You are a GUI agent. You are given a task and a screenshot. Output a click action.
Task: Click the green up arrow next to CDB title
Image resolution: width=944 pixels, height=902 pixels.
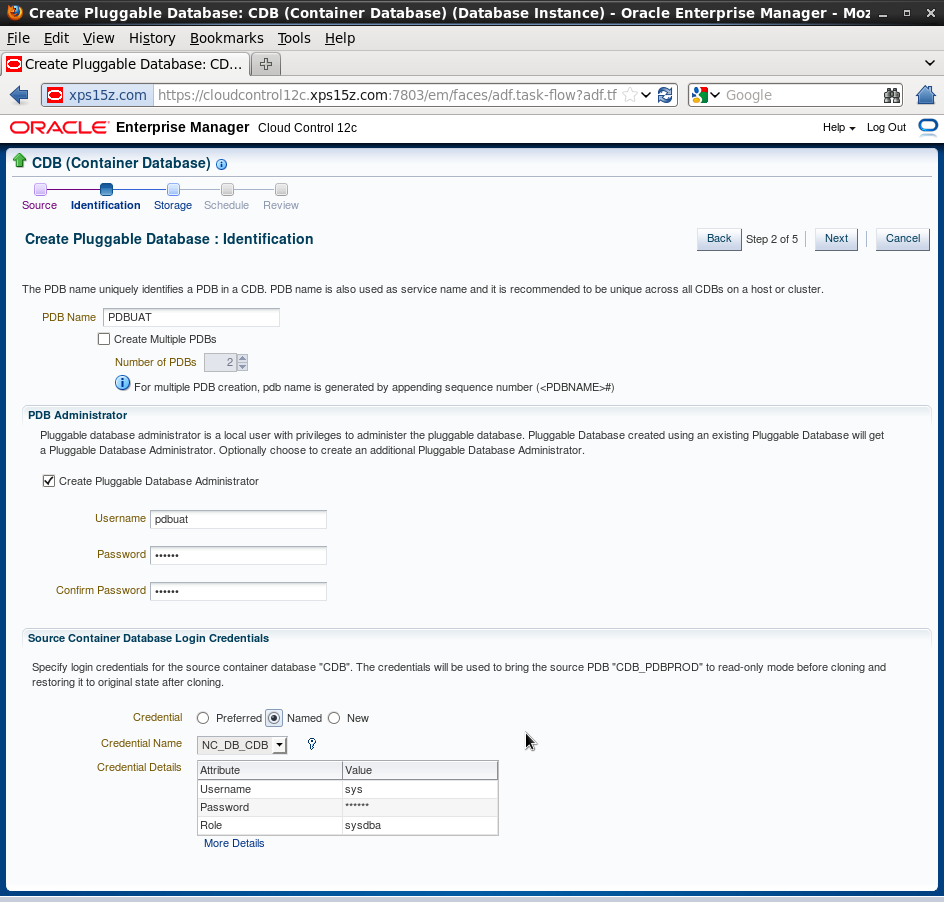[19, 160]
